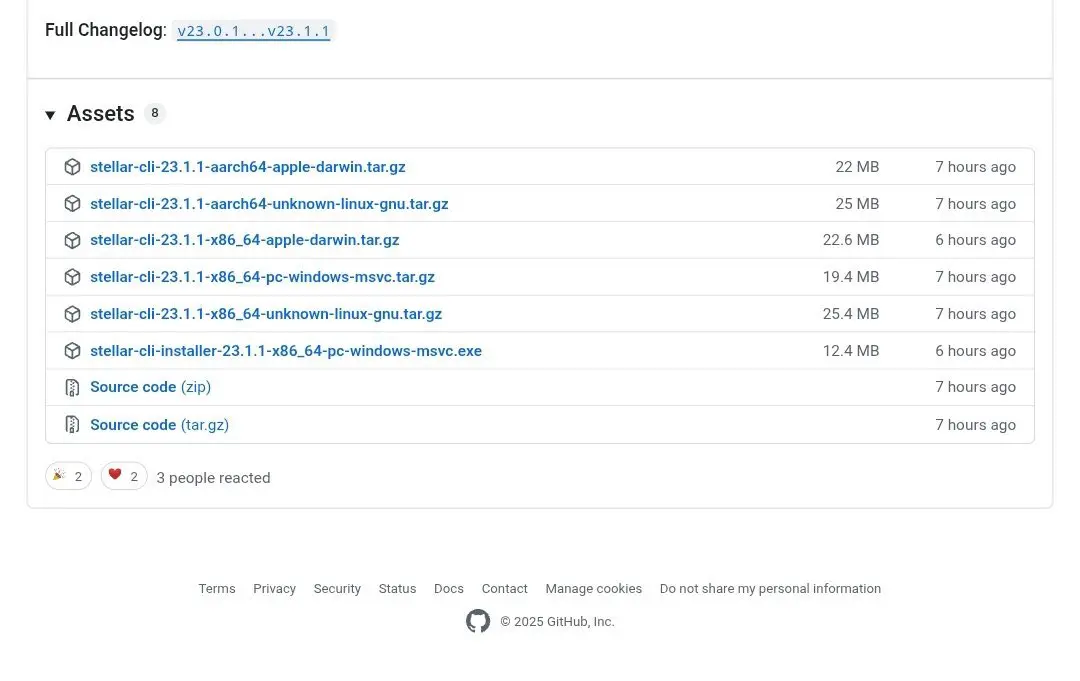Click the GitHub Octocat logo in footer
This screenshot has width=1080, height=681.
[x=478, y=621]
